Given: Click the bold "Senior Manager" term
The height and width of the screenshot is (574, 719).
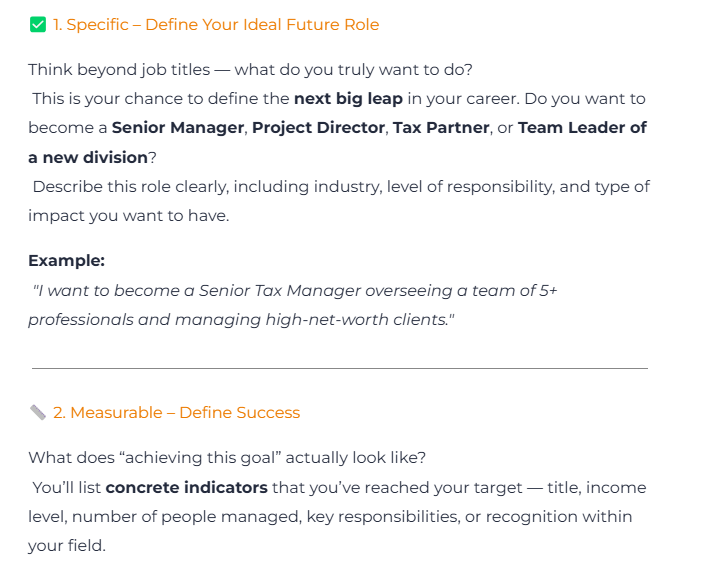Looking at the screenshot, I should pos(178,128).
